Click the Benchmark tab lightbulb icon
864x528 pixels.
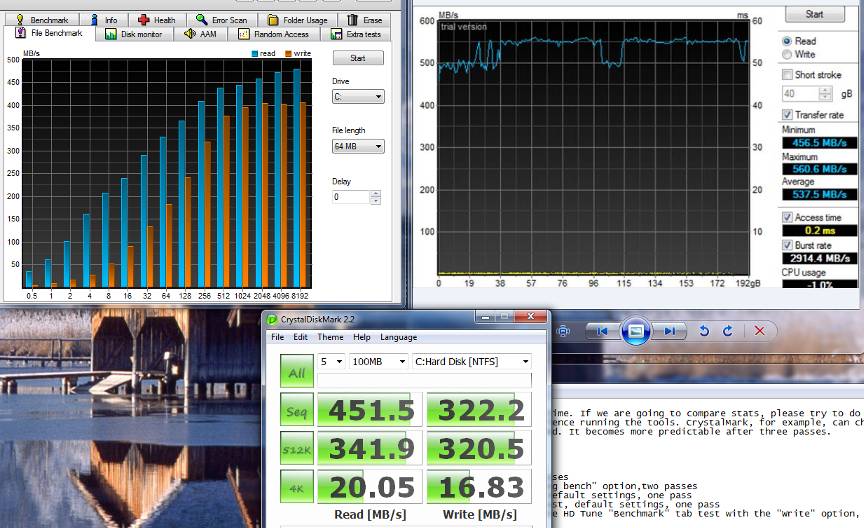click(20, 20)
